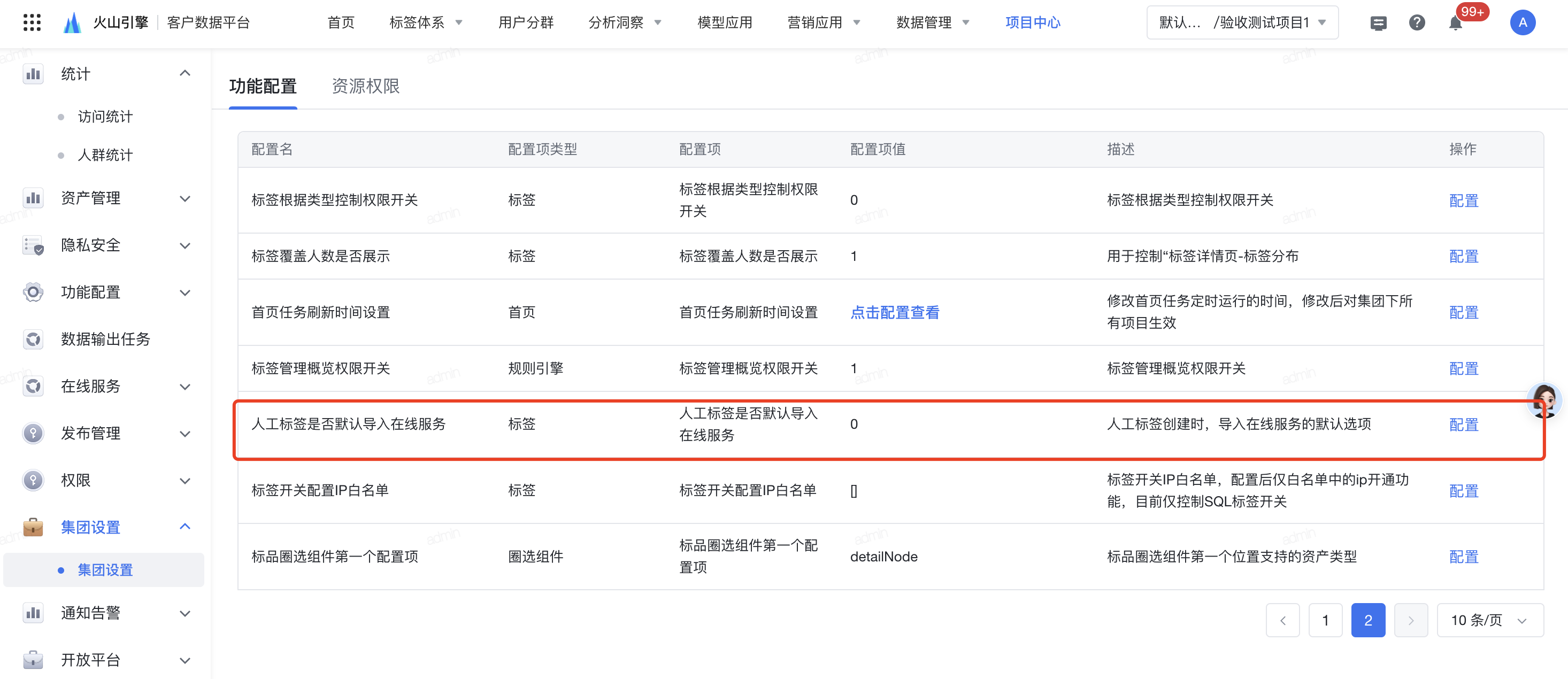This screenshot has height=679, width=1568.
Task: Click 配置 for 人工标签是否默认导入在线服务 row
Action: click(1463, 424)
